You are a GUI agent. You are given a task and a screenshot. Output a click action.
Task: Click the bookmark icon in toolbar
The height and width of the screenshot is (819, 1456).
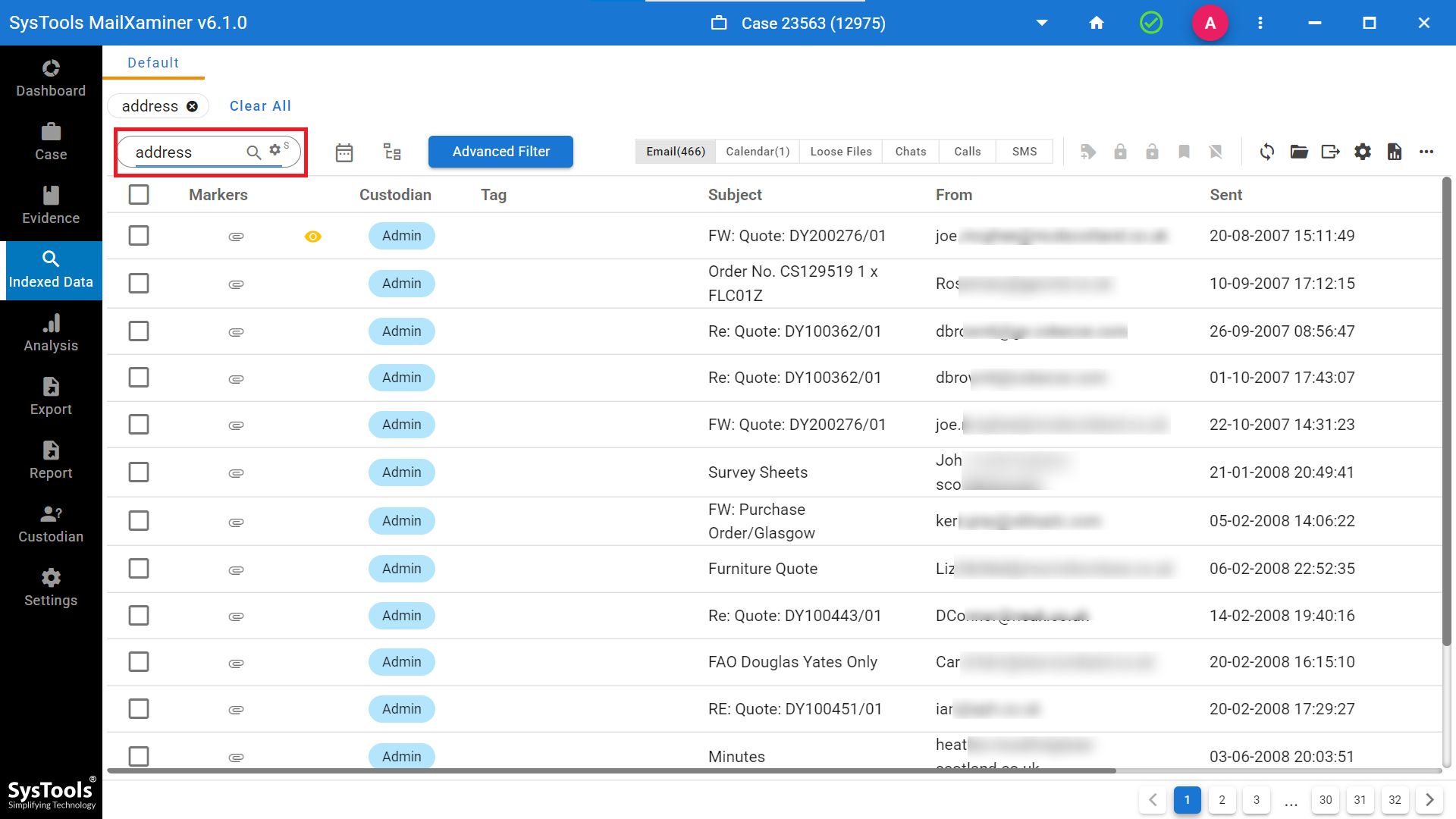point(1184,152)
